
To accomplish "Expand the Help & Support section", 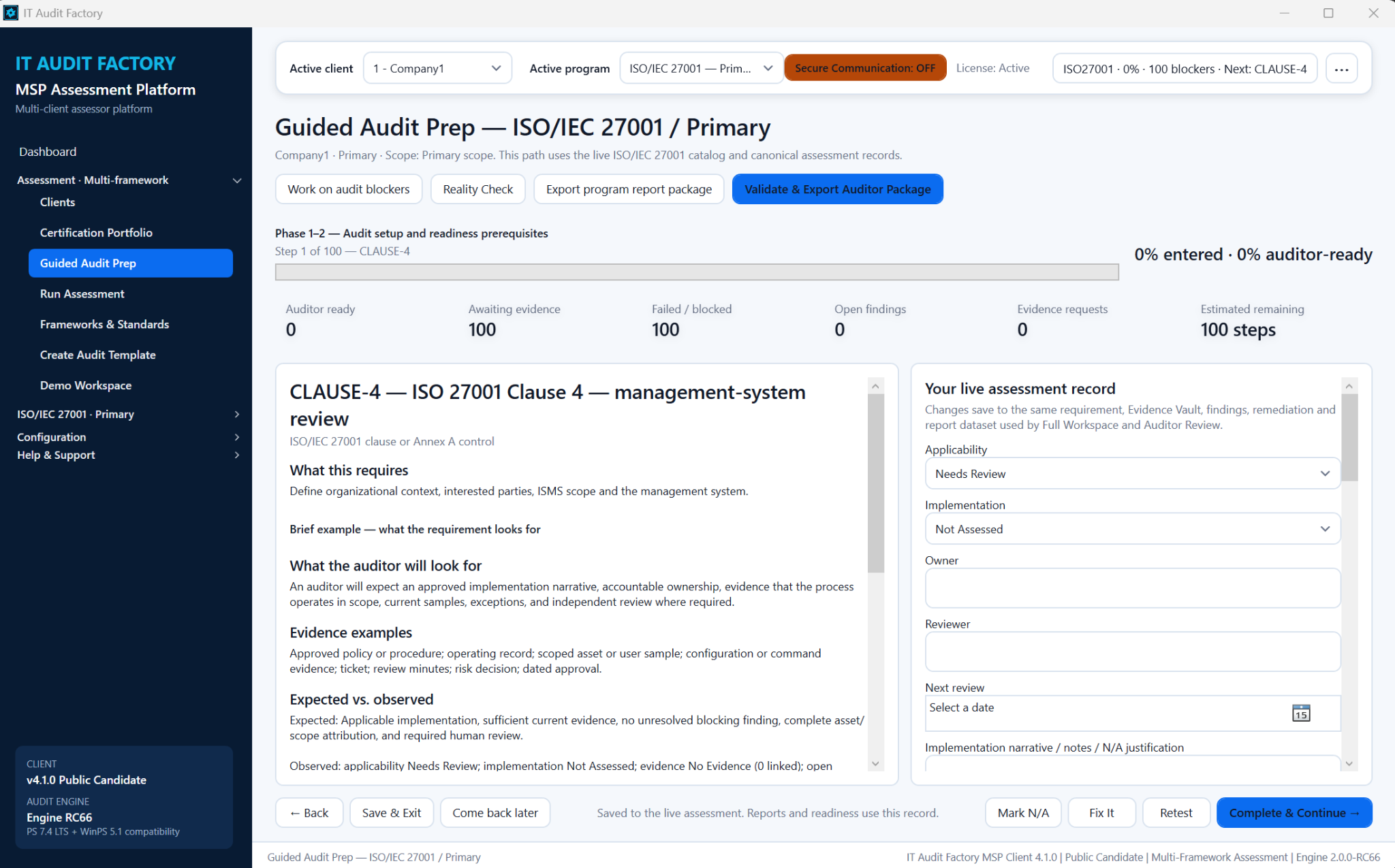I will point(129,455).
